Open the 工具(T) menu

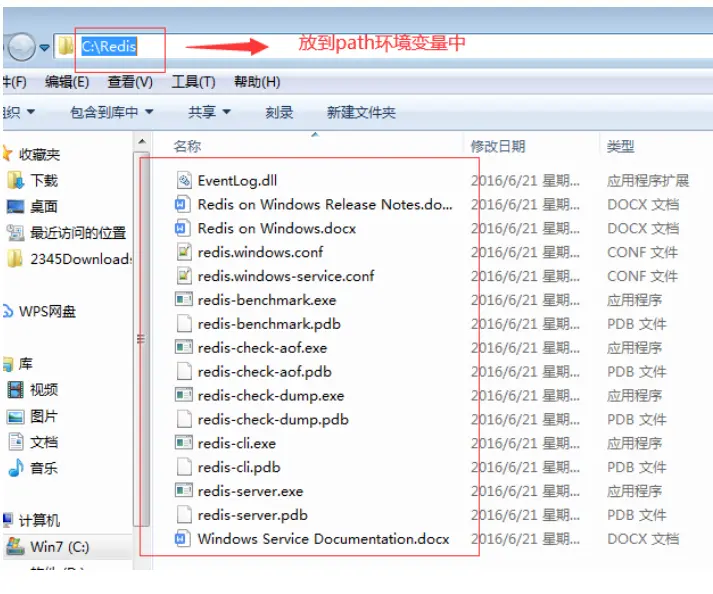193,82
